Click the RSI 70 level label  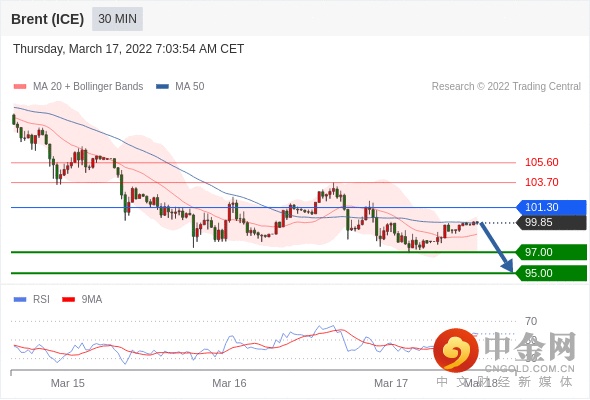pyautogui.click(x=531, y=321)
